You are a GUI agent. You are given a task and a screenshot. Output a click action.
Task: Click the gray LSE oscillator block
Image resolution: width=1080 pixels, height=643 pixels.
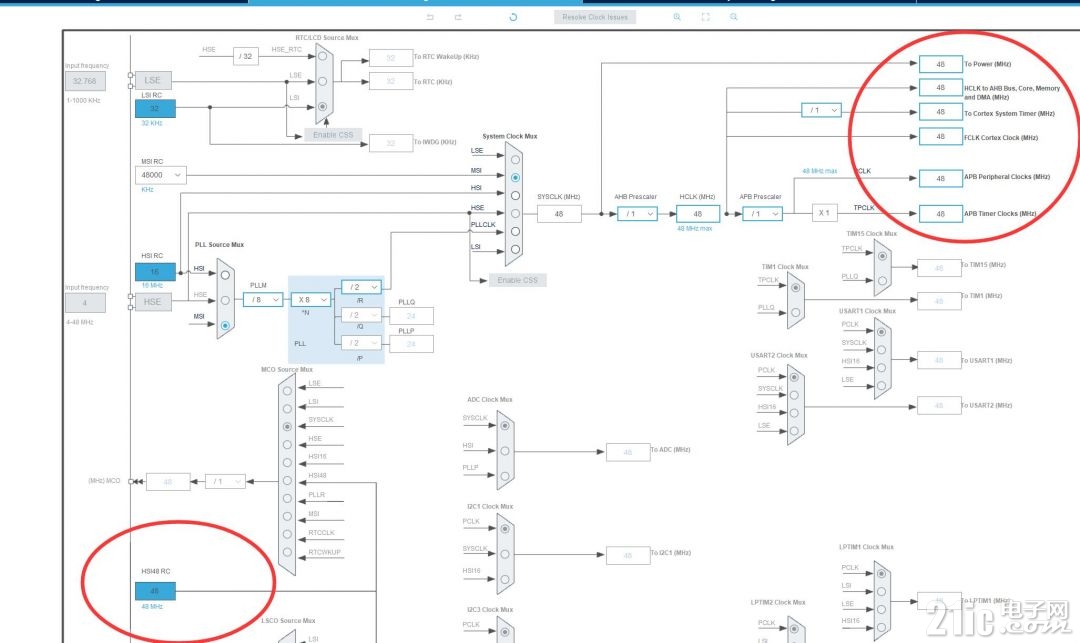(x=152, y=81)
